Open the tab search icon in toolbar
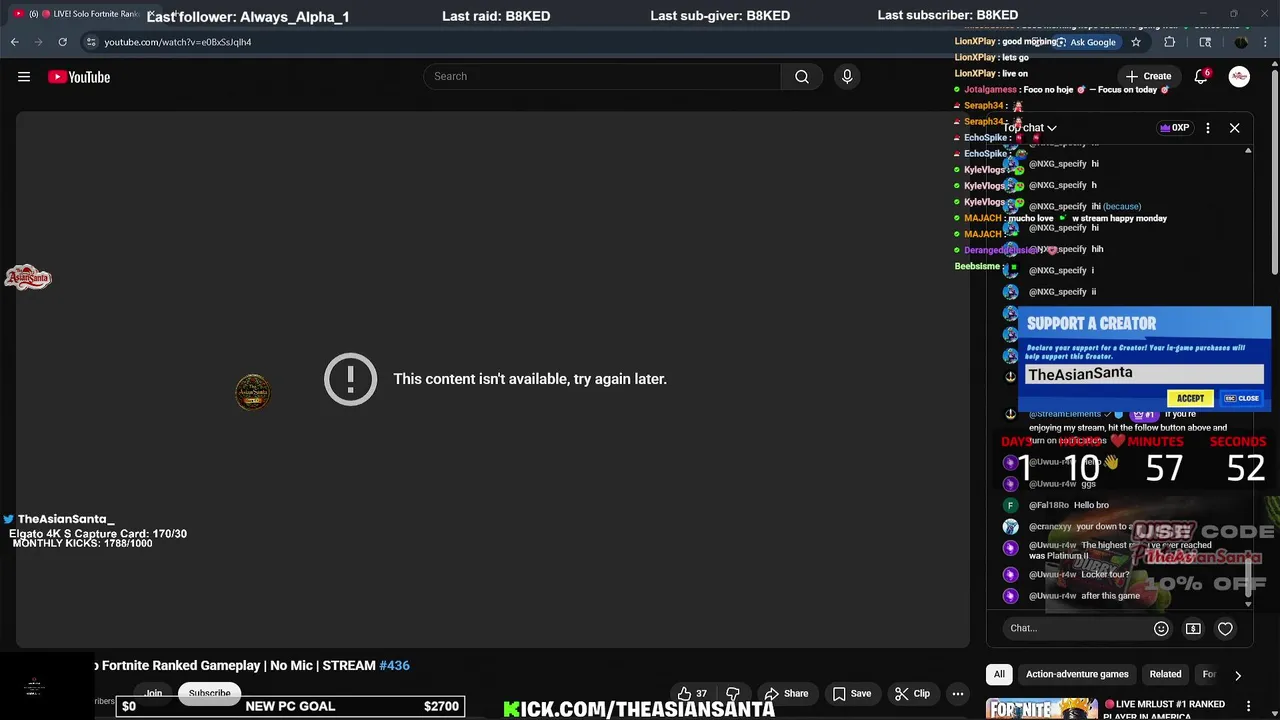Viewport: 1280px width, 720px height. coord(1205,42)
